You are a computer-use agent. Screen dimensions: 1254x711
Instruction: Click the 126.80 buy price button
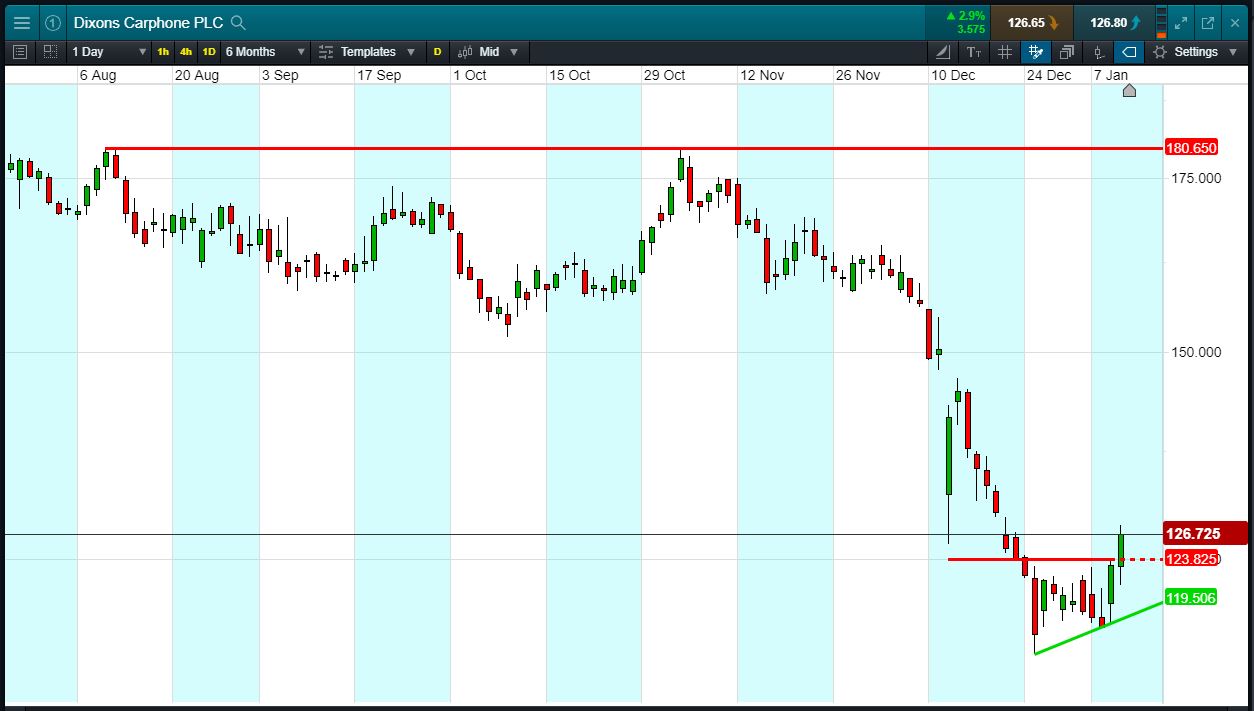[x=1114, y=22]
